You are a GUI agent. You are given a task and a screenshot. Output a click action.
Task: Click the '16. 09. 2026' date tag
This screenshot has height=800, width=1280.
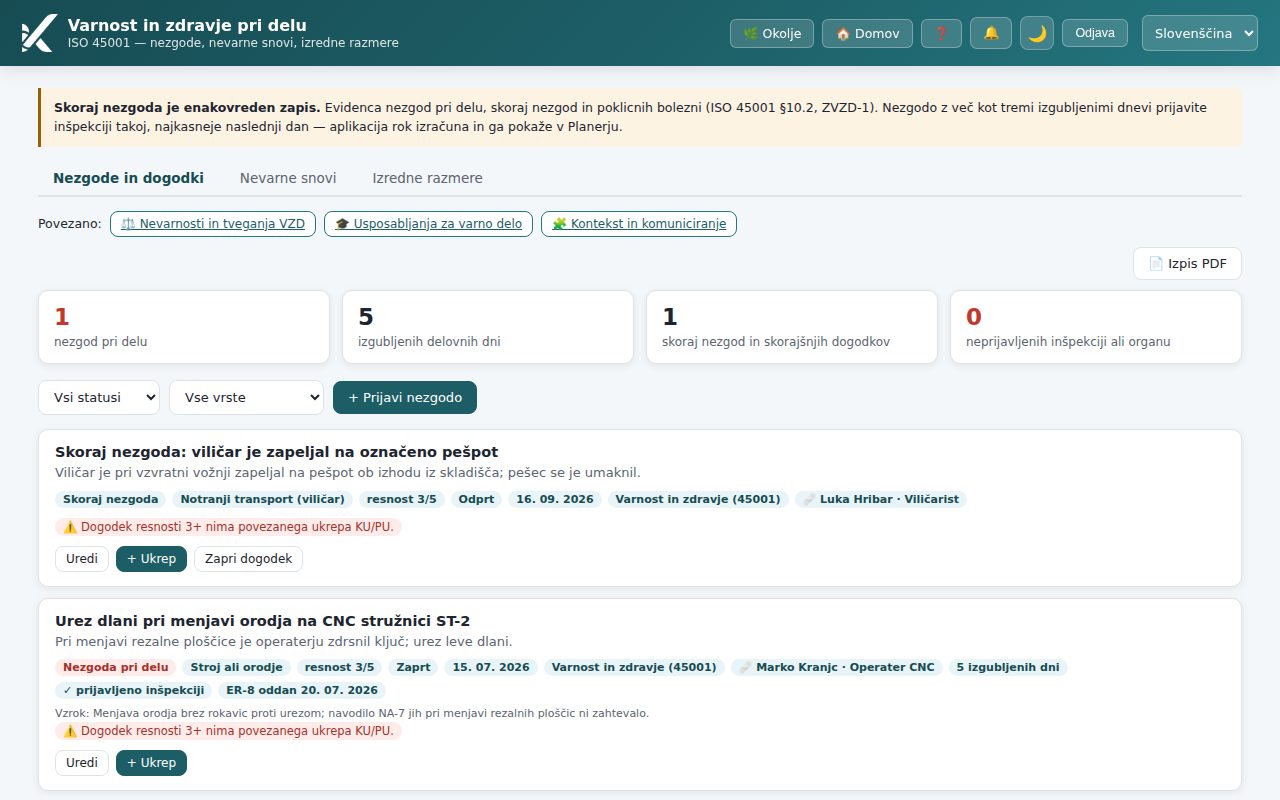(x=555, y=499)
